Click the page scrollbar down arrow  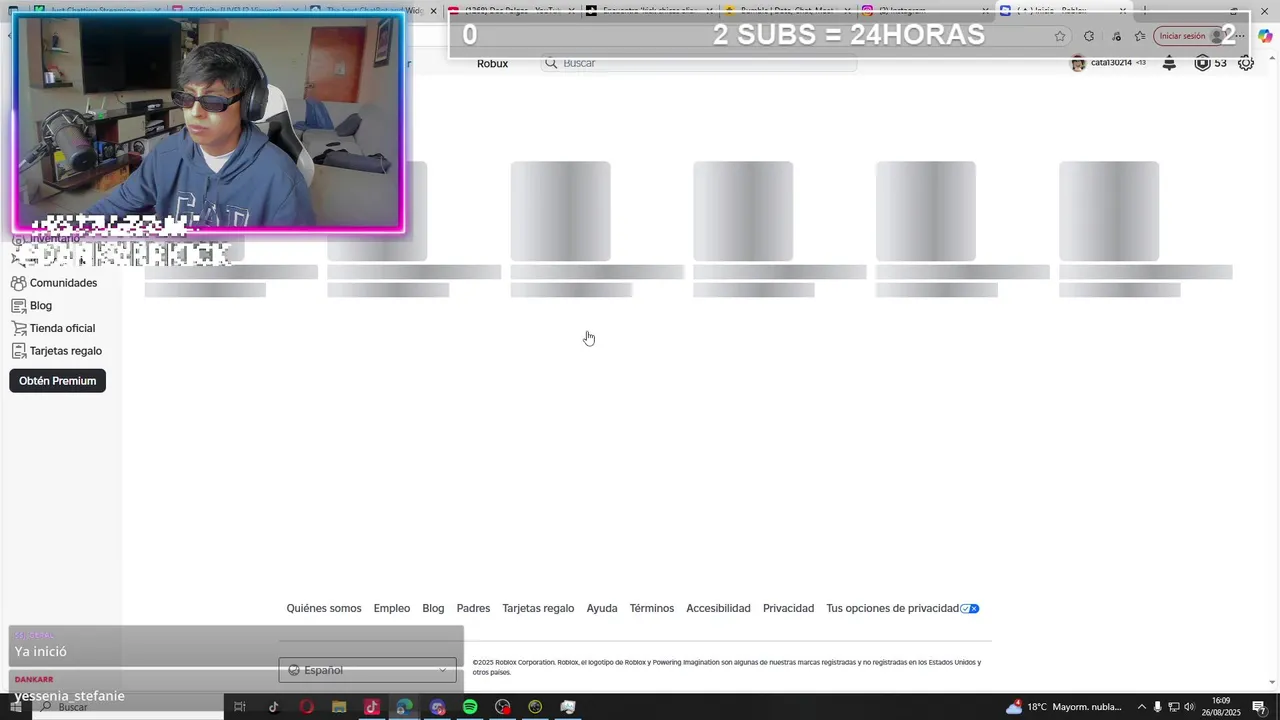[x=1272, y=683]
